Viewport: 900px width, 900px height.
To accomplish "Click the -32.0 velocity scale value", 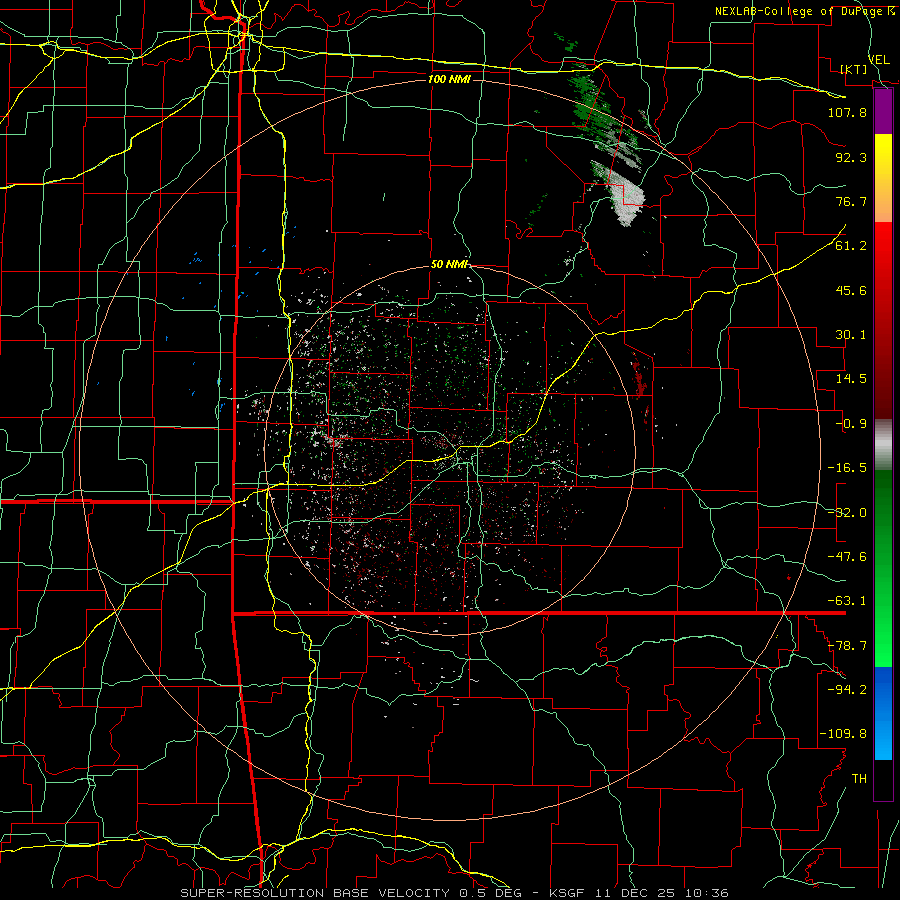I will pyautogui.click(x=847, y=513).
